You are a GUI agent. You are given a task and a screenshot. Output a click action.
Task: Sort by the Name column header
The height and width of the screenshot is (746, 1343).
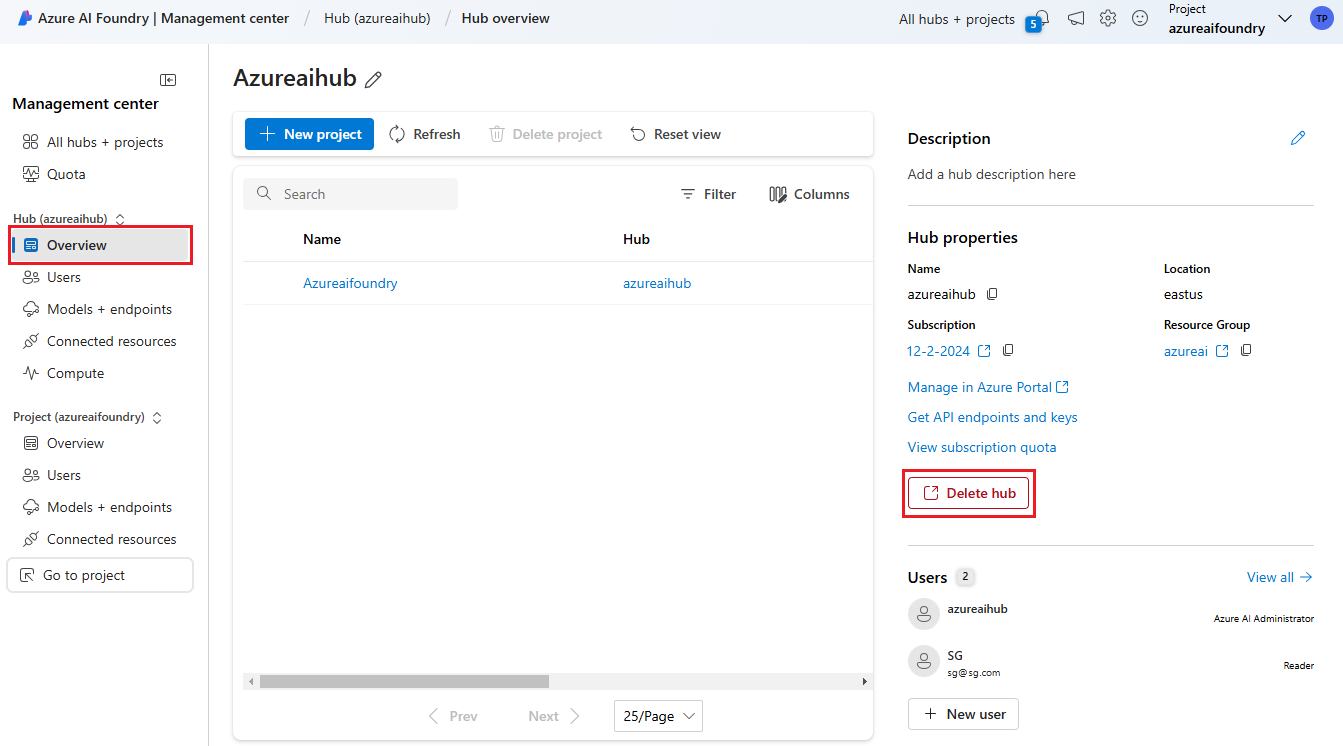coord(322,239)
